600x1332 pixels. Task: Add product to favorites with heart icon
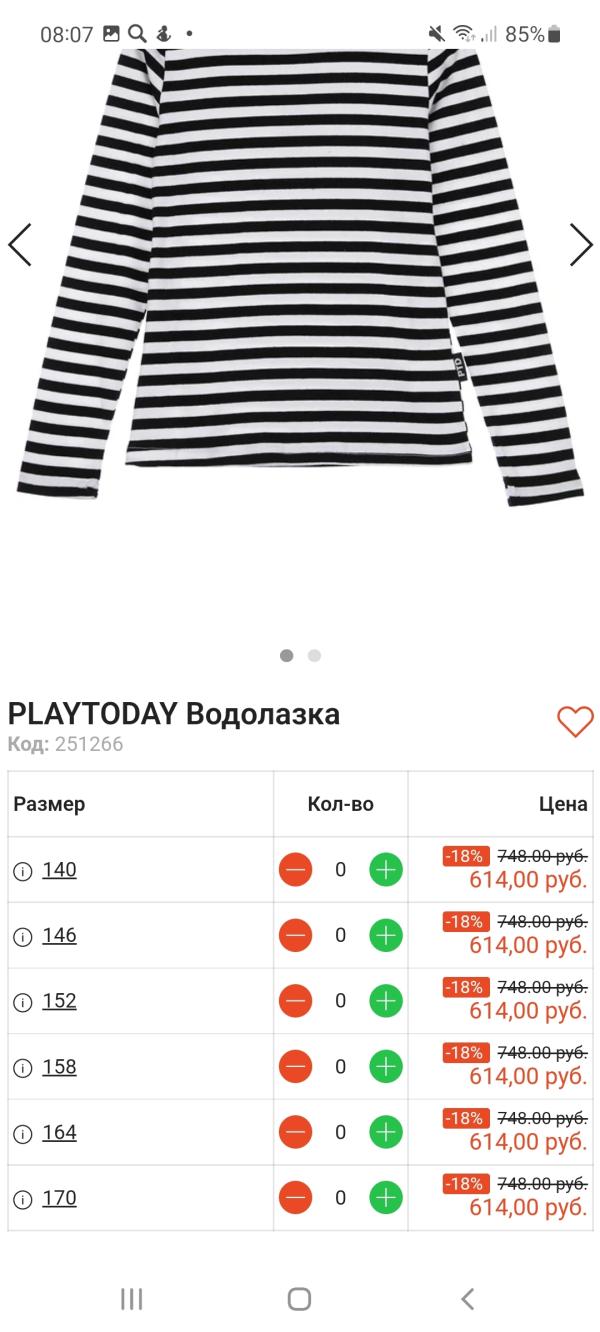[x=575, y=721]
